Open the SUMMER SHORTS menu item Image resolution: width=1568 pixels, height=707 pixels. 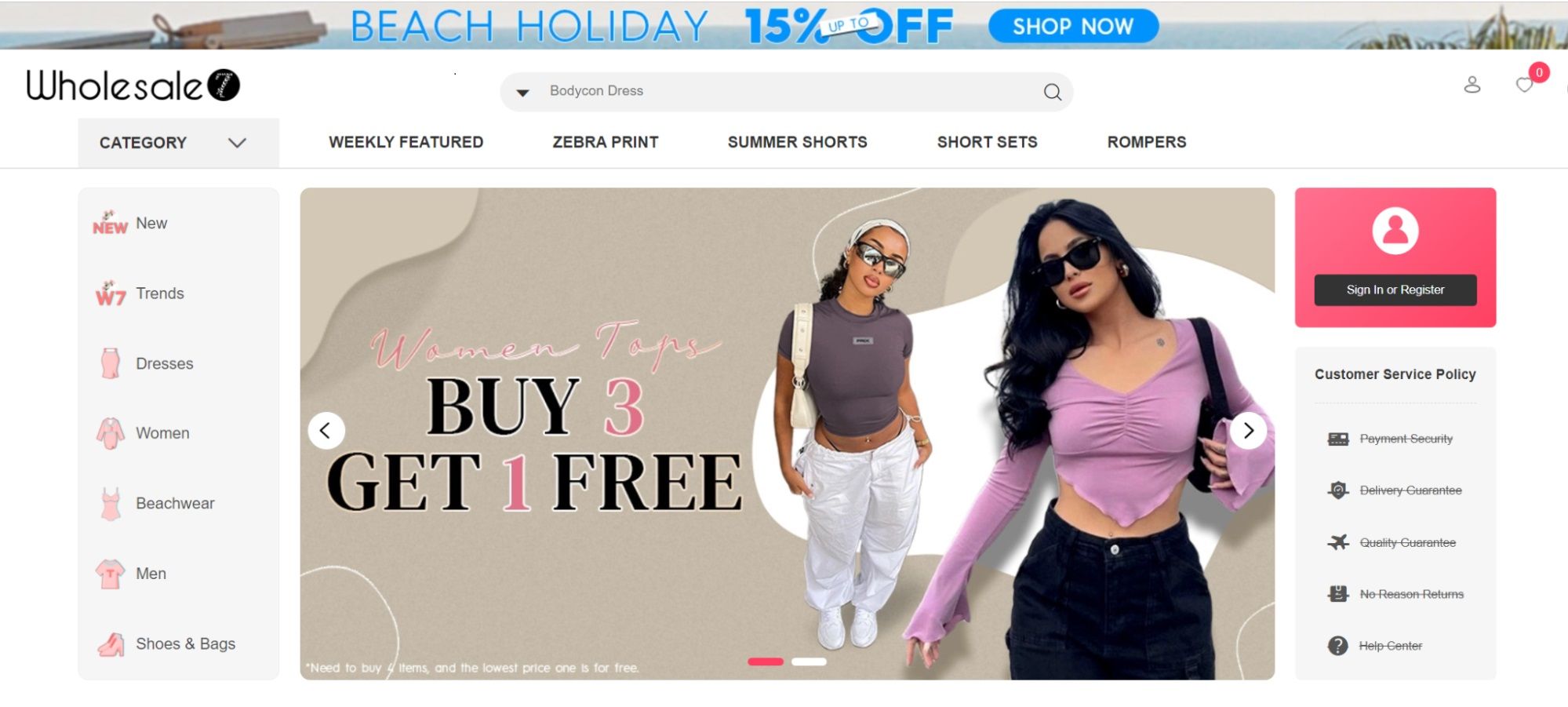[798, 142]
